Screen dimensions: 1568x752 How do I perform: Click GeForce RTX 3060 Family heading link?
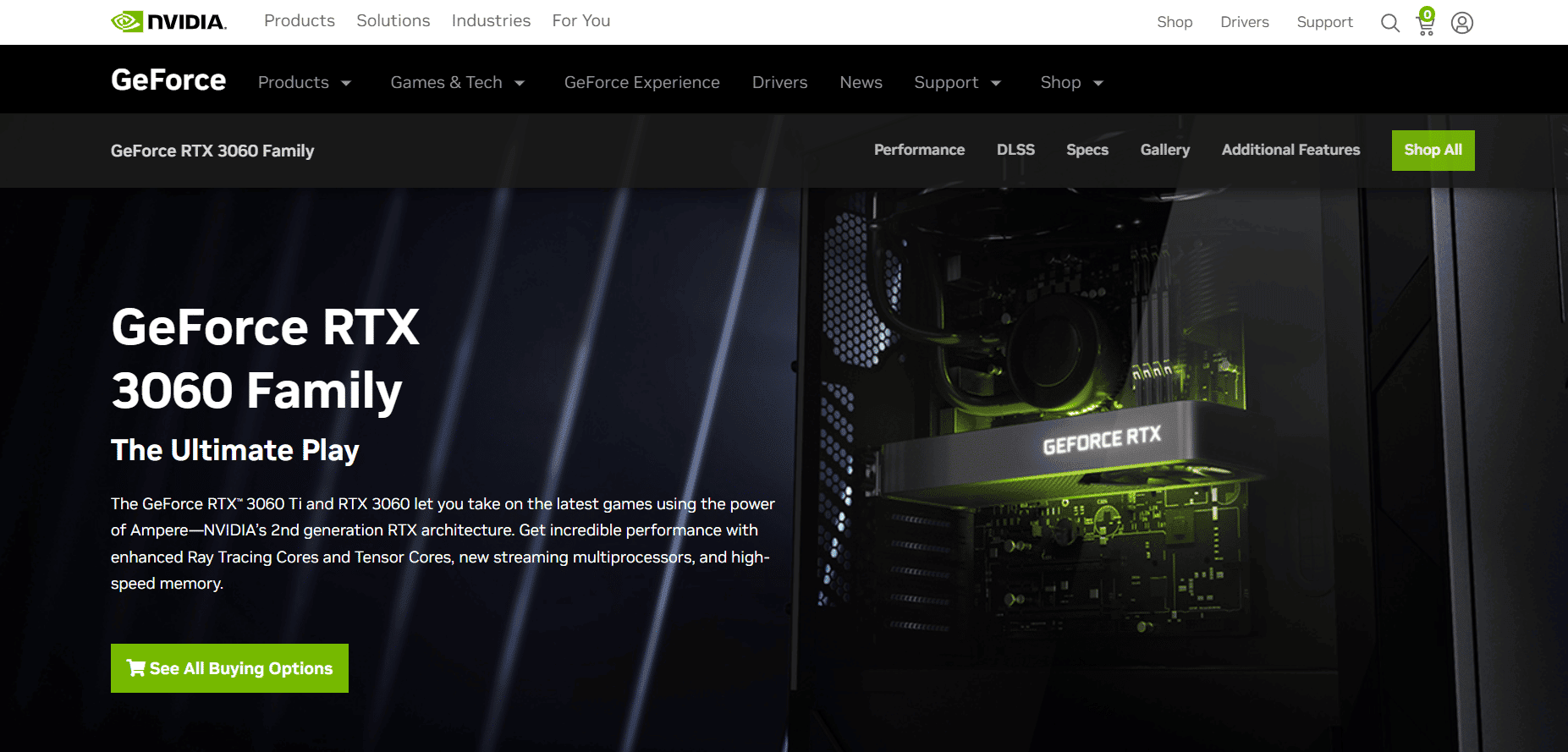coord(212,151)
